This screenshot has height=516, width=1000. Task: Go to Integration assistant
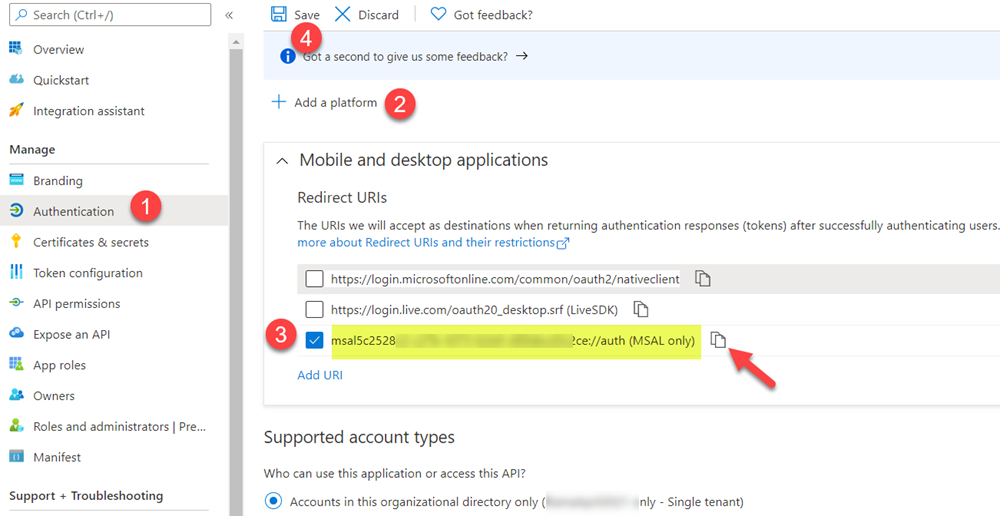(89, 111)
